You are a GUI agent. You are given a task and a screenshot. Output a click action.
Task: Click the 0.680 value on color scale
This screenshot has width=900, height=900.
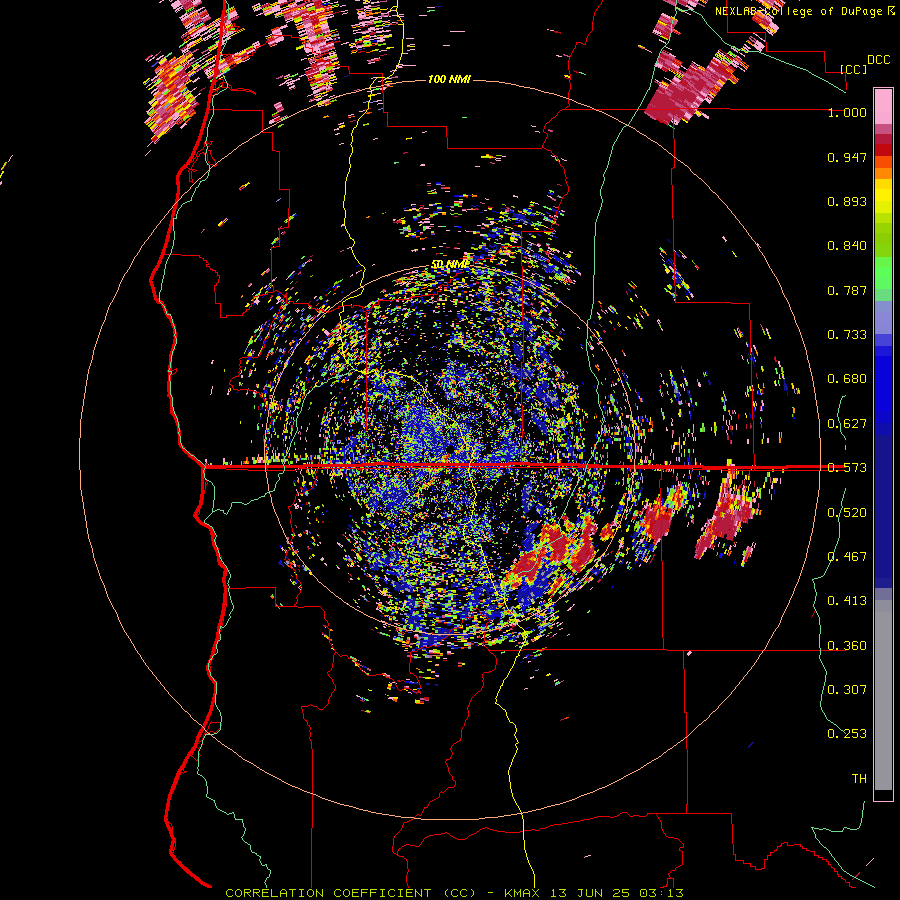pos(847,379)
